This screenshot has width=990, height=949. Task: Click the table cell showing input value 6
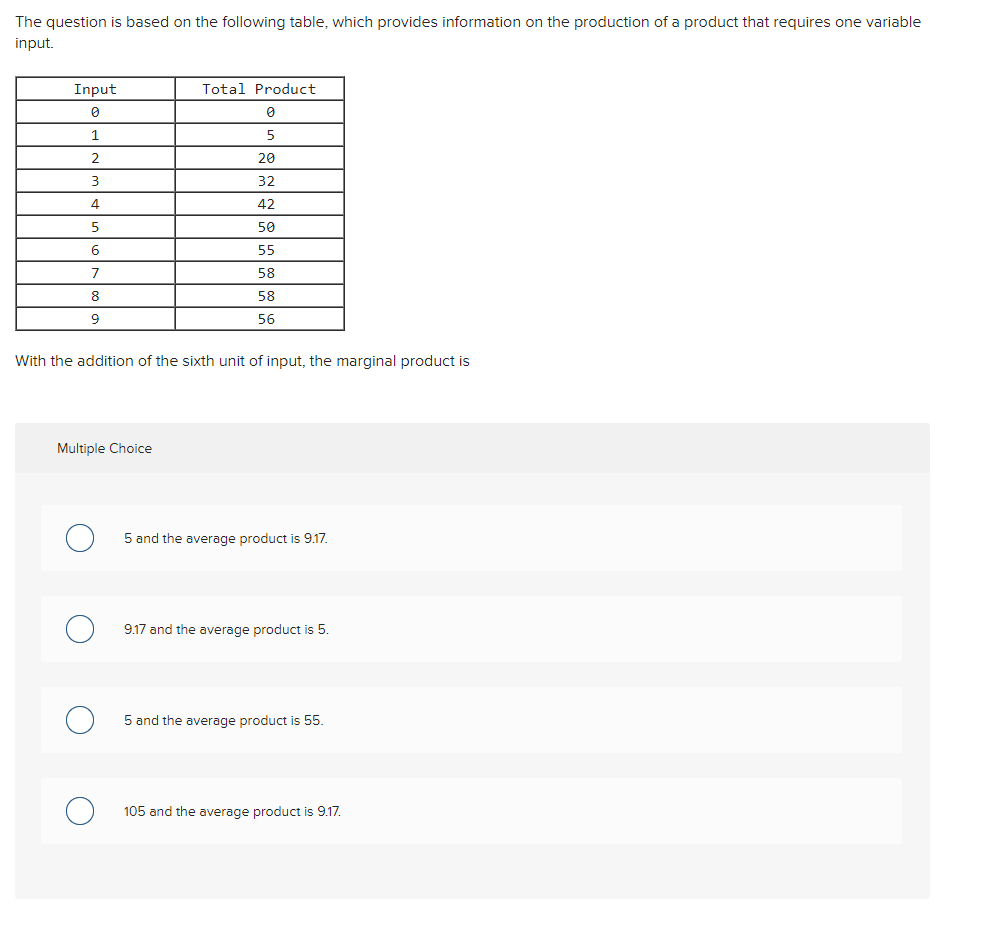click(95, 249)
